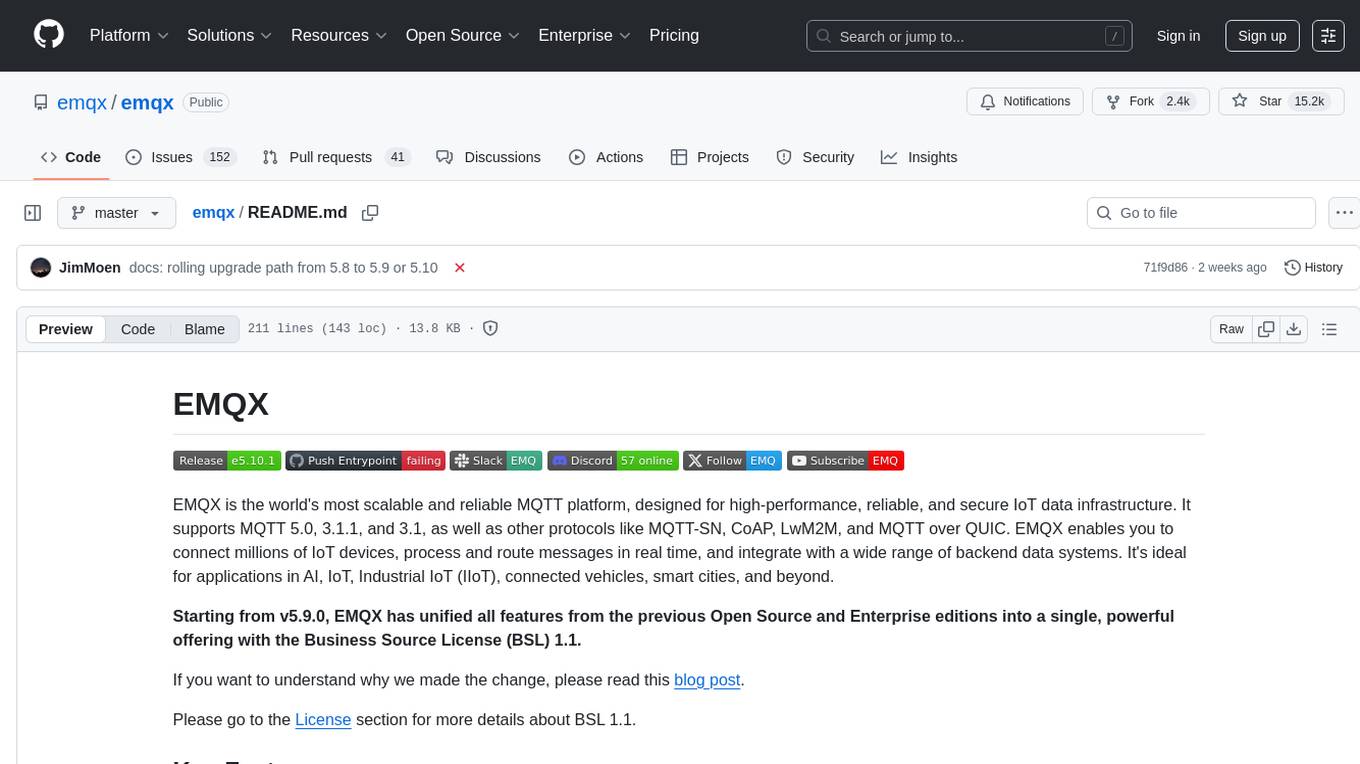Open the Pull requests tab

[336, 157]
